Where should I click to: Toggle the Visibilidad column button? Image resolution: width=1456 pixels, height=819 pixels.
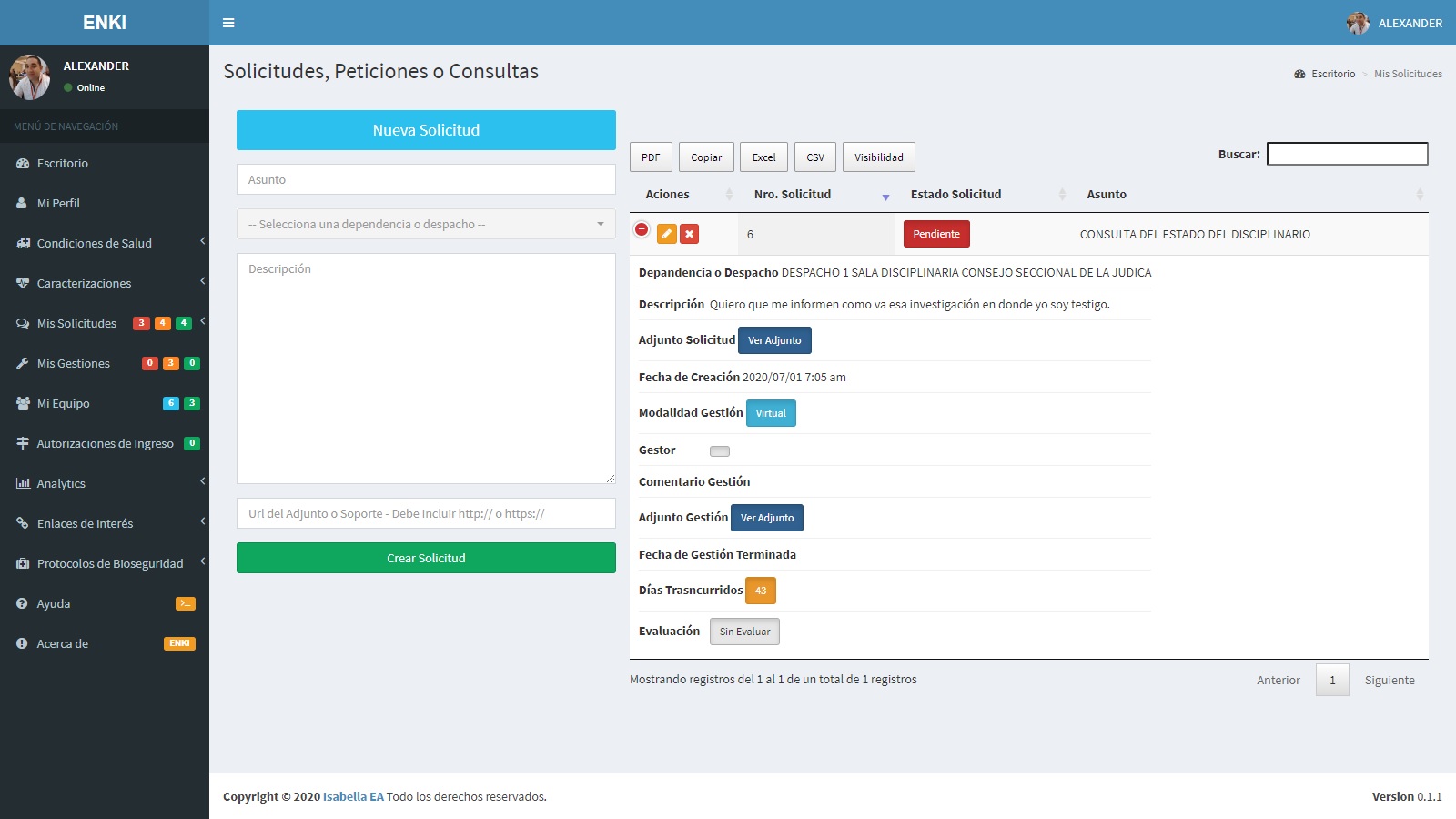tap(878, 157)
